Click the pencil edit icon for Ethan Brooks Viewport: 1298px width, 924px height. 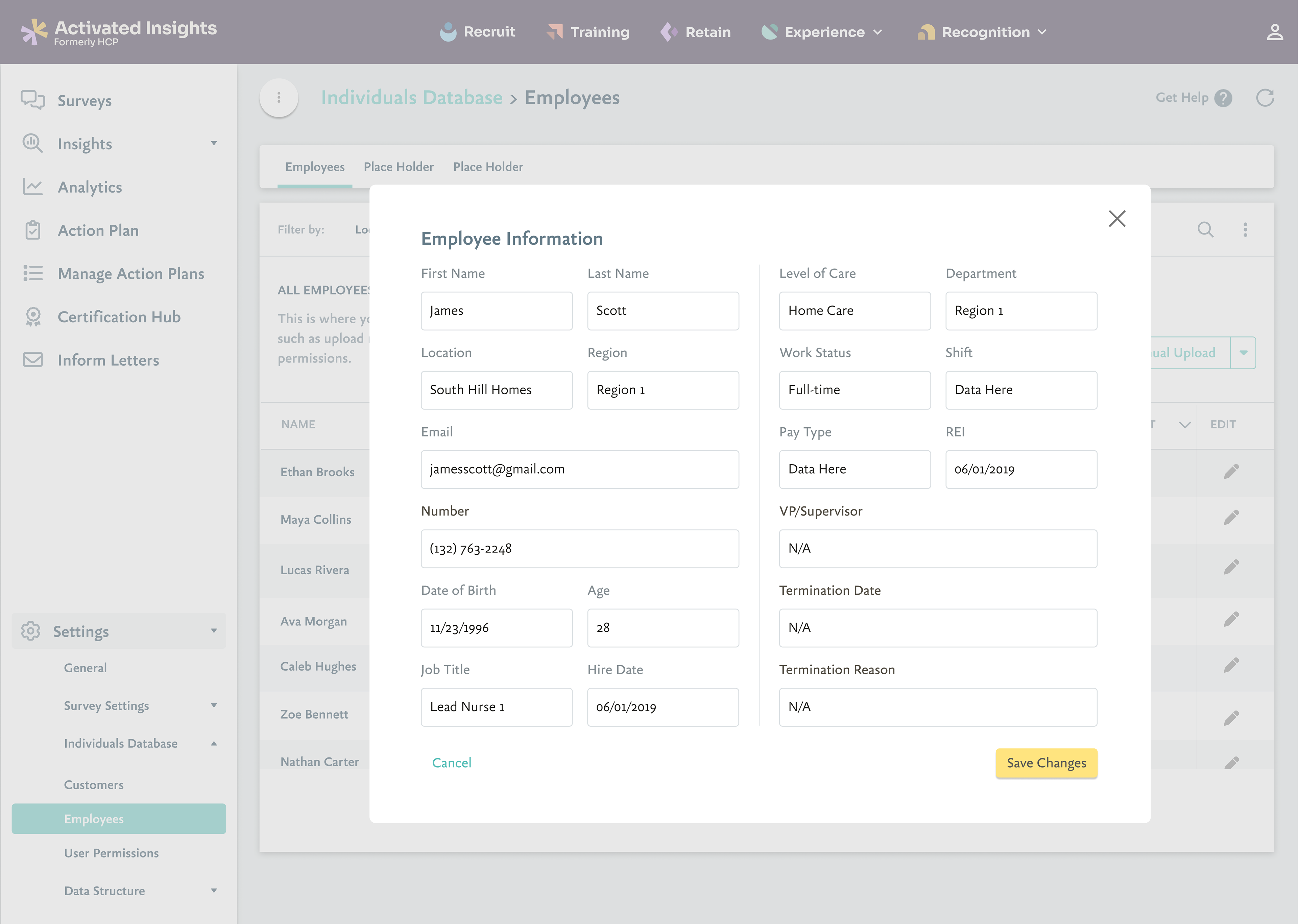[x=1231, y=471]
